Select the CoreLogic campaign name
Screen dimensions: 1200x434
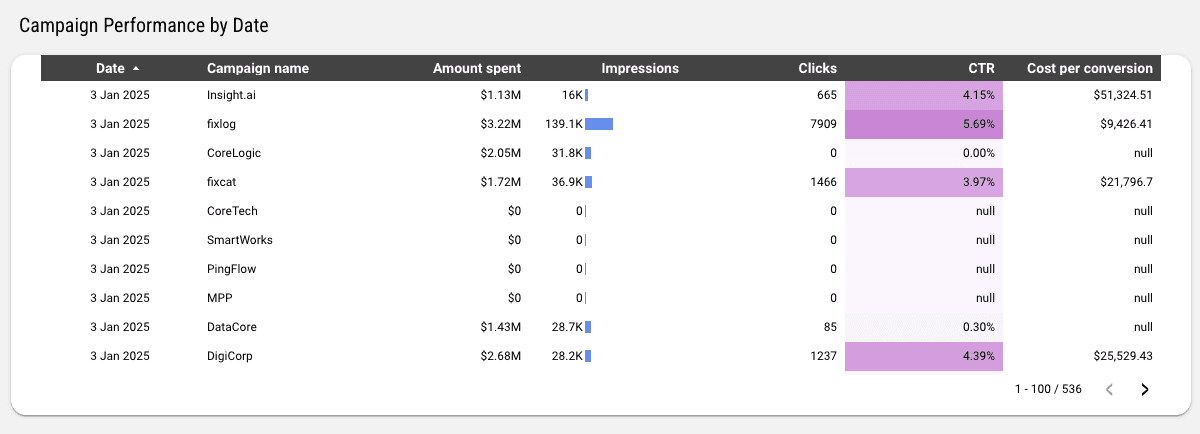pos(234,154)
